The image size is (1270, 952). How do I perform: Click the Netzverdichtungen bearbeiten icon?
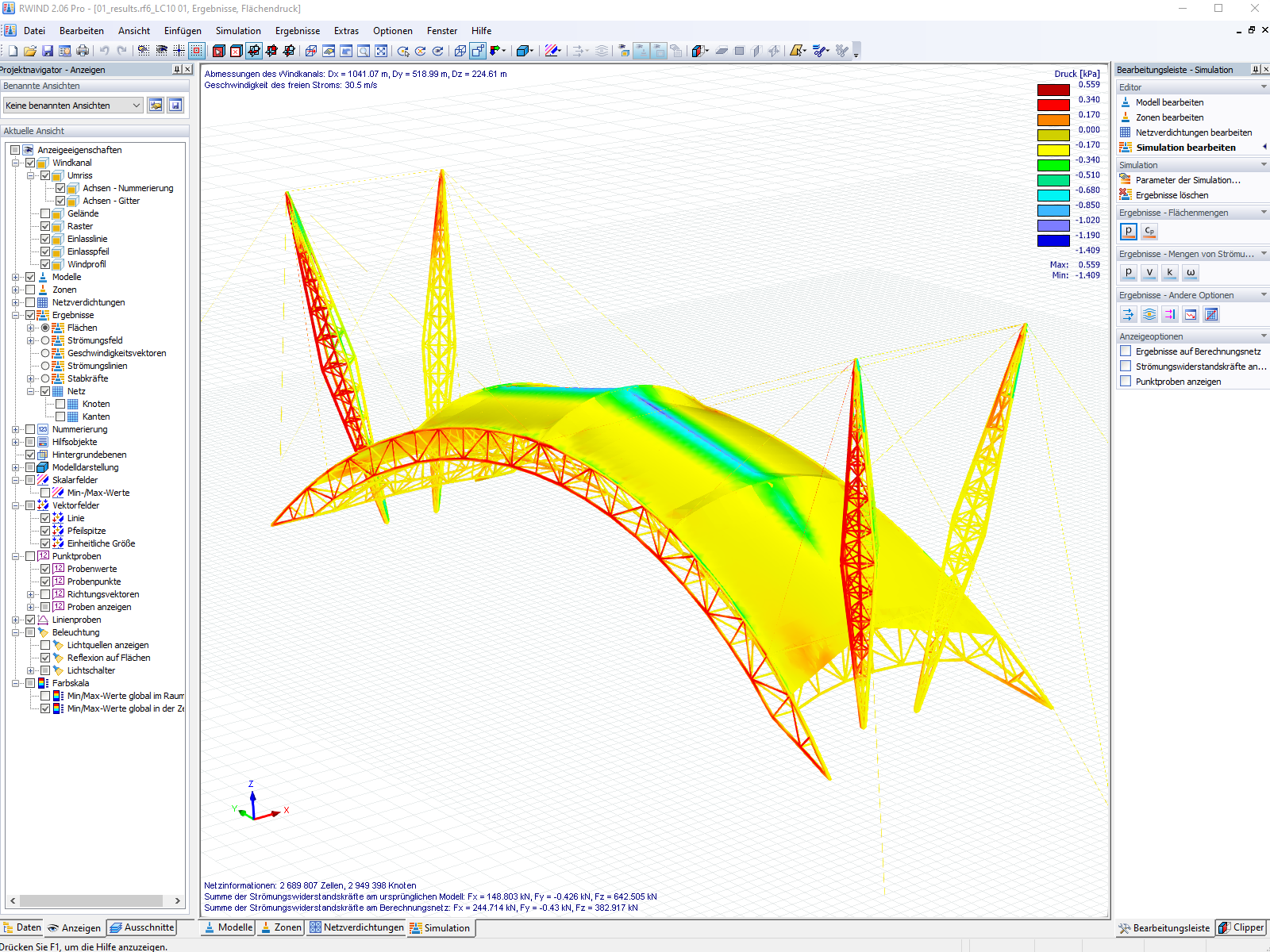click(1125, 132)
